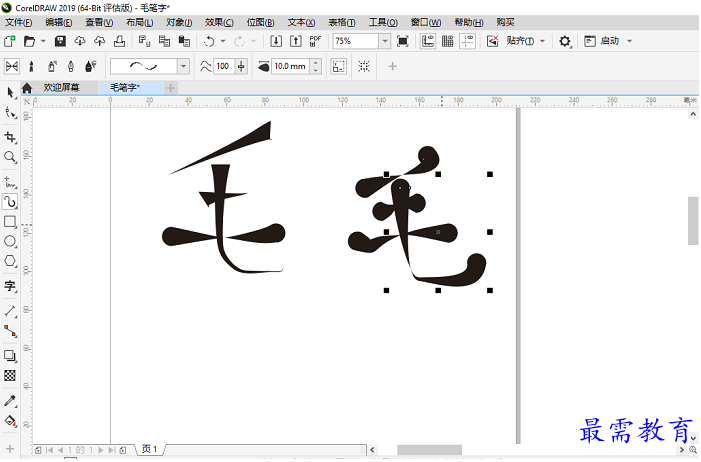This screenshot has height=462, width=701.
Task: Toggle the Calligraphic pen mode icon
Action: 71,67
